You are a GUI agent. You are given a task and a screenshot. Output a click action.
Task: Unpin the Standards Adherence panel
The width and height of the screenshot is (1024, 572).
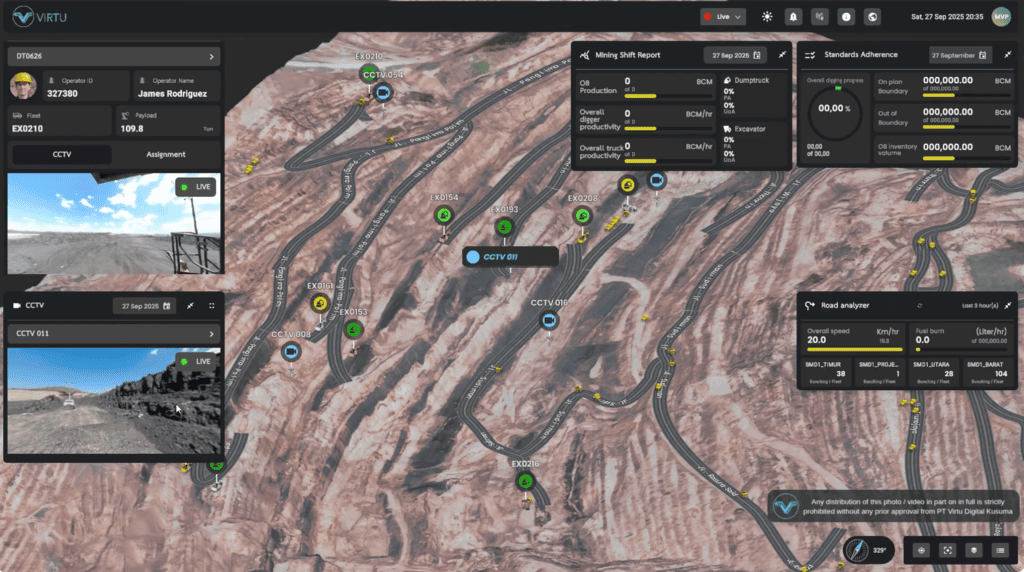click(1008, 55)
